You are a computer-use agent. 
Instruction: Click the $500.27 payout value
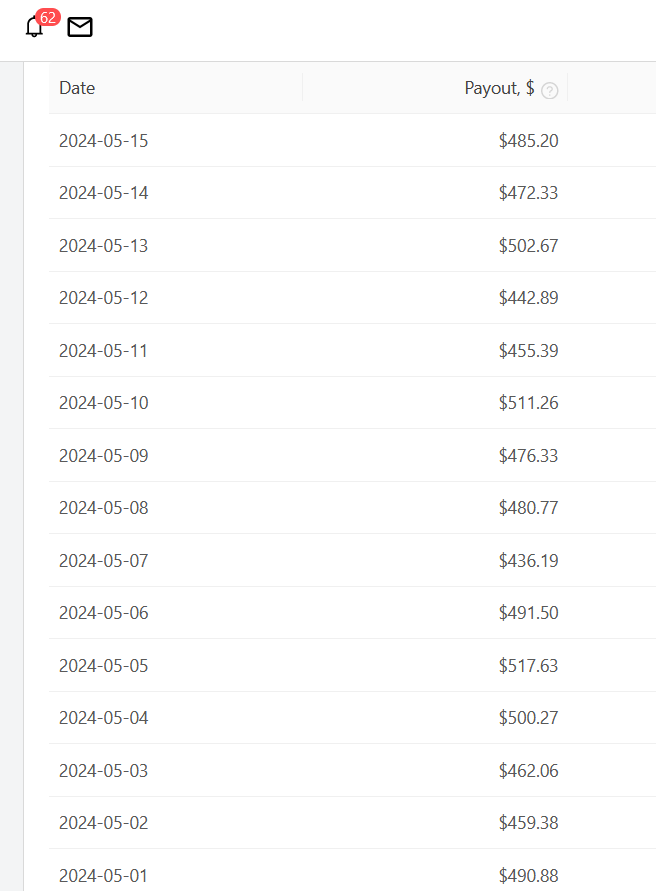point(529,718)
